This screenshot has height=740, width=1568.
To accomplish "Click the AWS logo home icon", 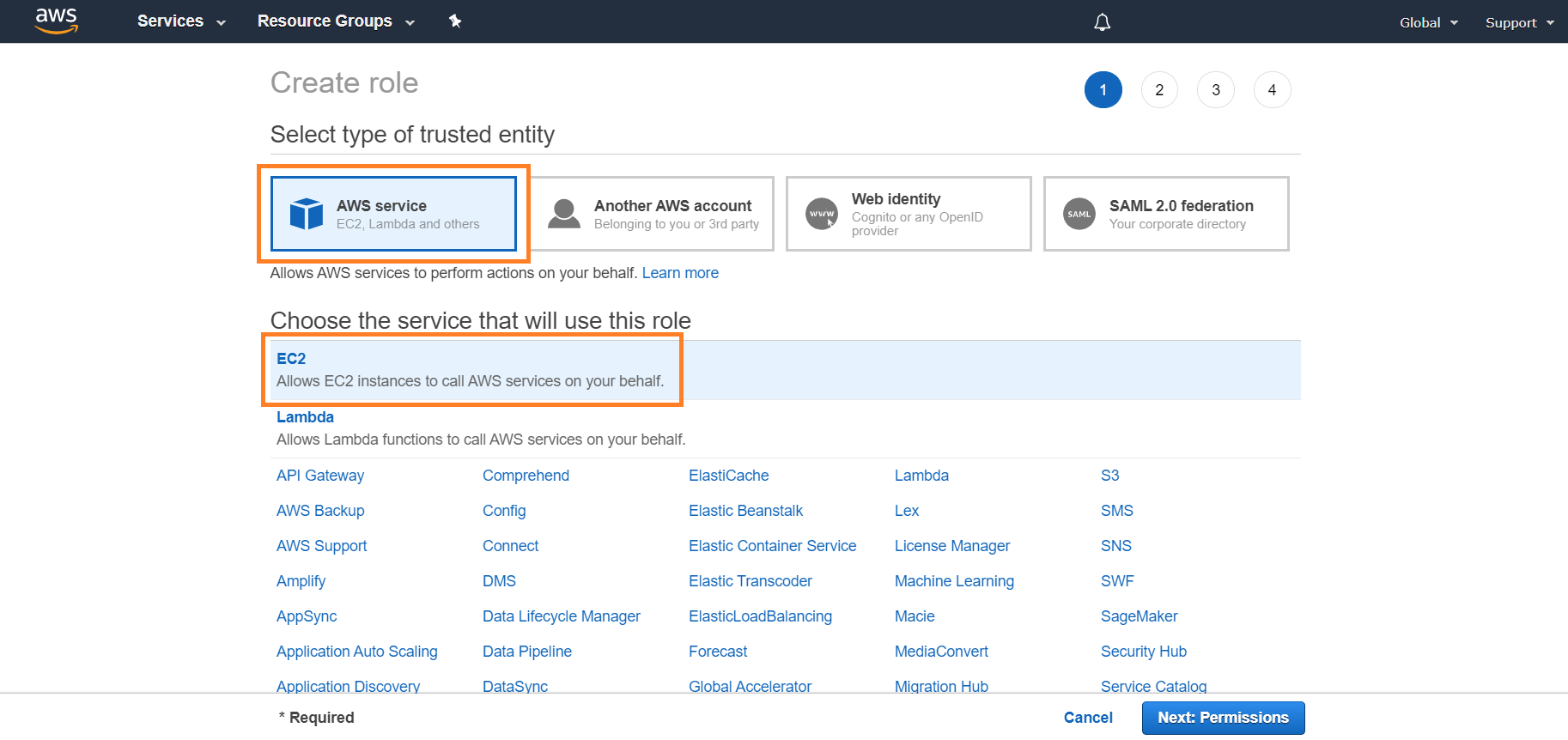I will (57, 21).
